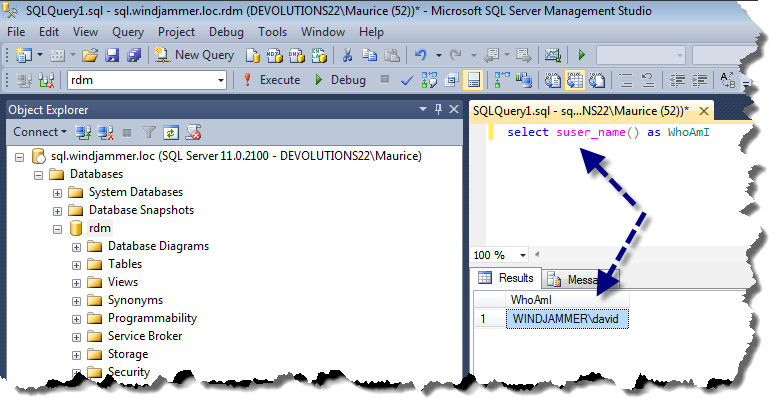
Task: Toggle Include Actual Execution Plan
Action: pyautogui.click(x=502, y=80)
